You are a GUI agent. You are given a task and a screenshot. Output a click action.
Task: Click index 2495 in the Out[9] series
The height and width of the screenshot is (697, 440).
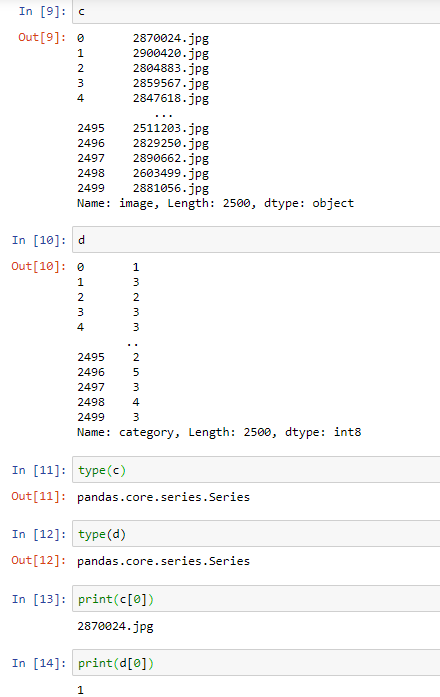(91, 128)
